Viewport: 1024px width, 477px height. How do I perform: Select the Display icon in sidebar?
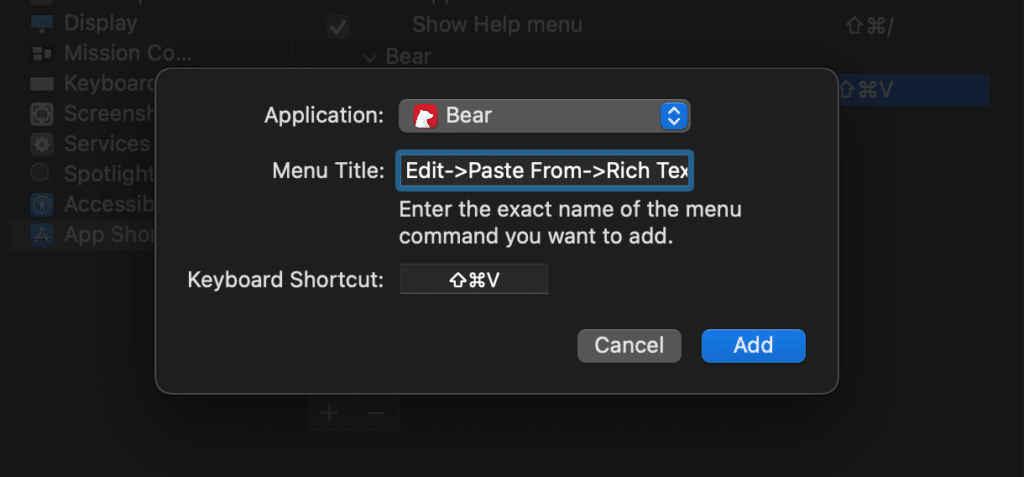click(x=42, y=24)
